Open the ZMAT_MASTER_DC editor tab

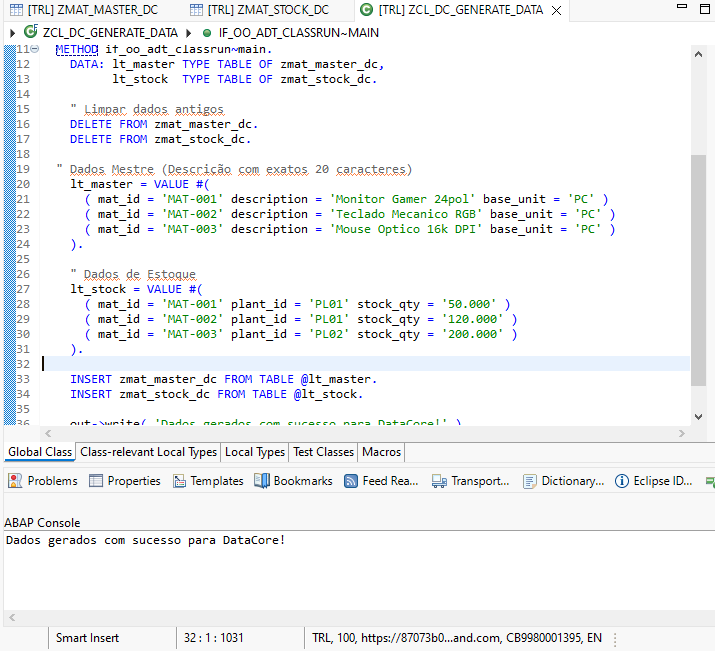pos(92,10)
